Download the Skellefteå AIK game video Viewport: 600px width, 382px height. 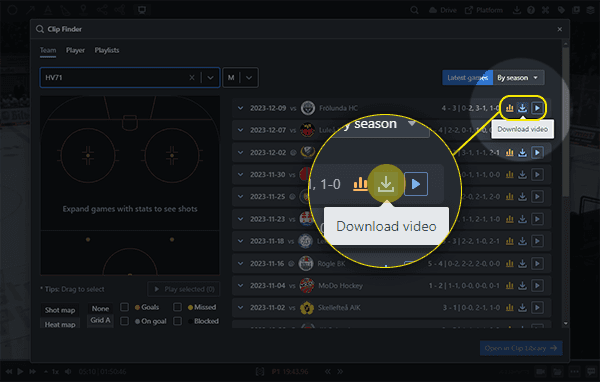tap(522, 307)
